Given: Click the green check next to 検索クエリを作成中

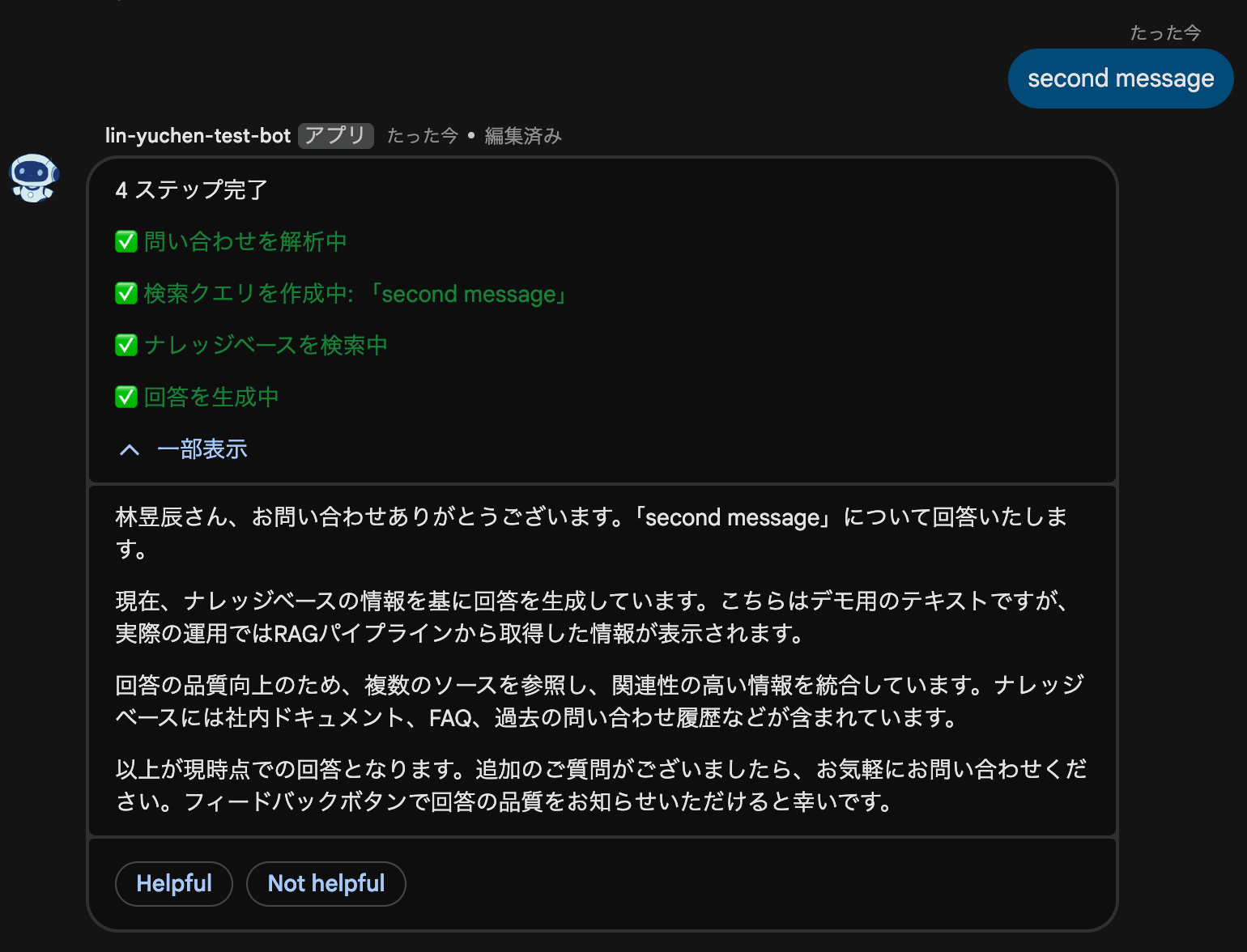Looking at the screenshot, I should tap(126, 293).
